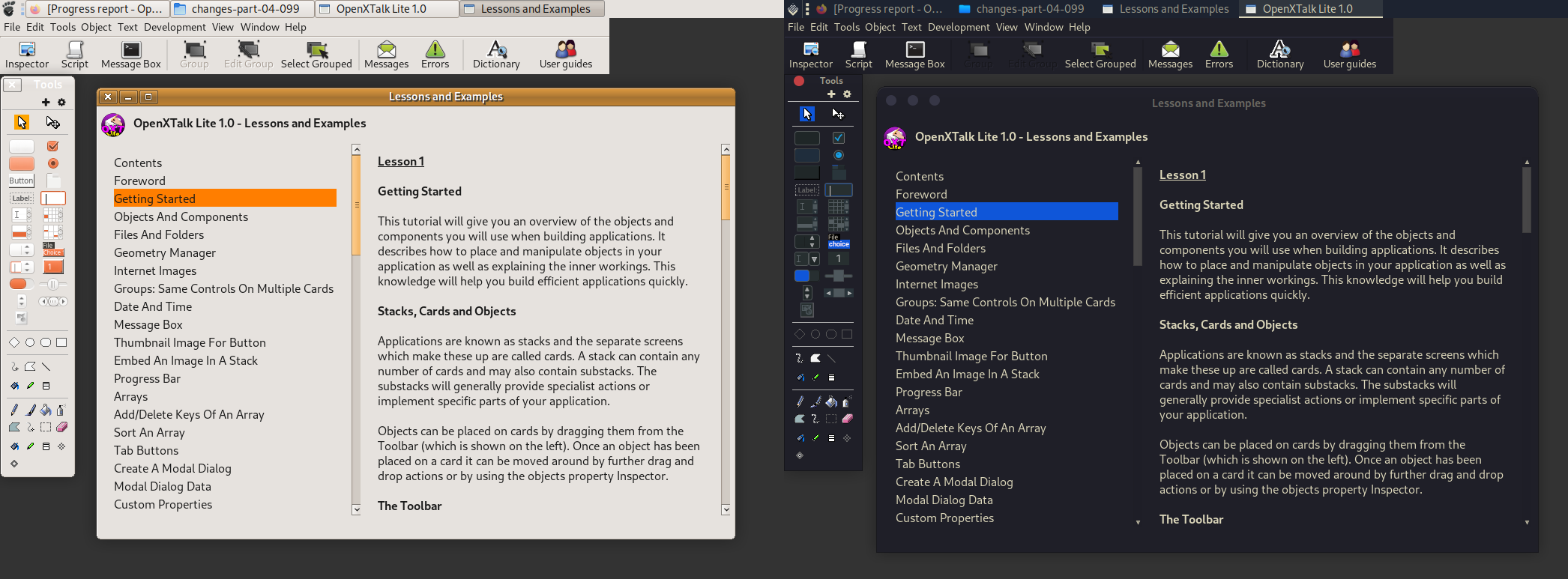This screenshot has width=1568, height=579.
Task: Select combo box object in dark Tools palette
Action: [x=806, y=258]
